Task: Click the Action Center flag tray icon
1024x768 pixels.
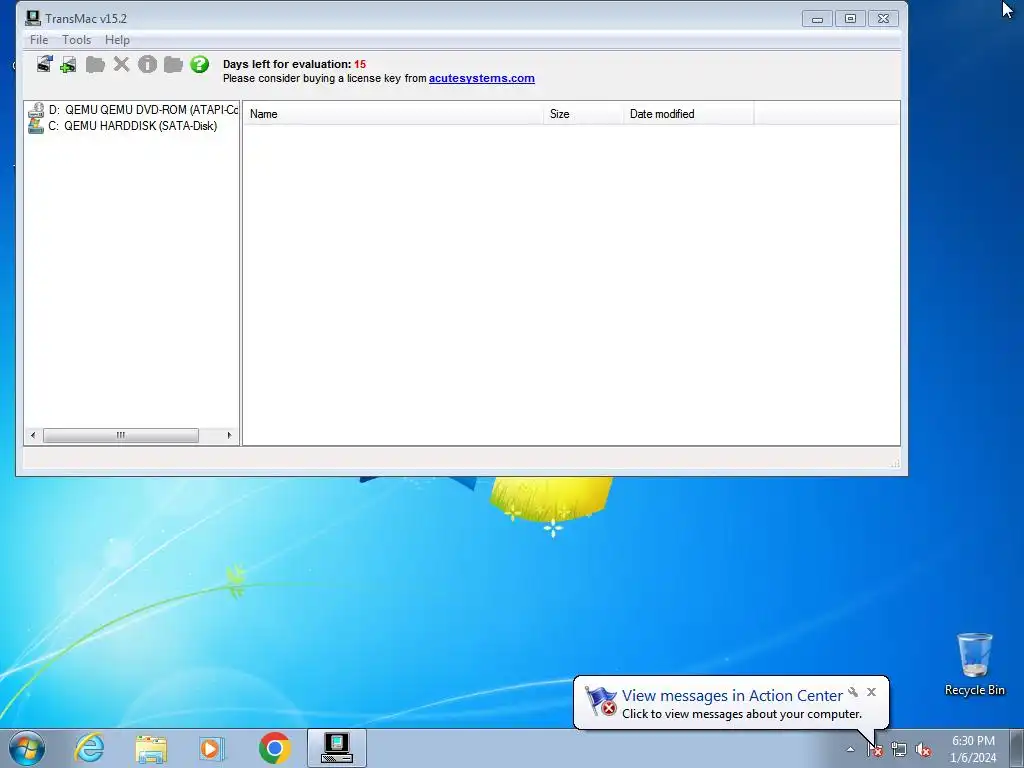Action: (x=874, y=750)
